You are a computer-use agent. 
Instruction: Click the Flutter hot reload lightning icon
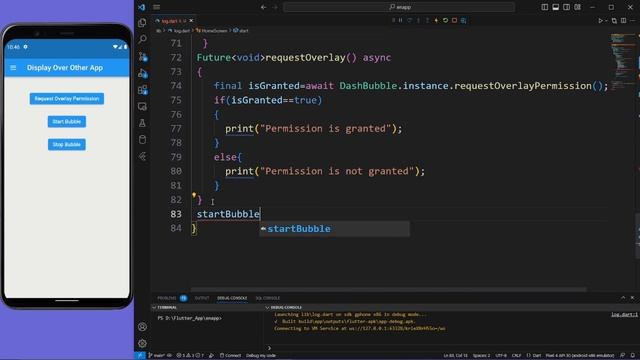pyautogui.click(x=436, y=20)
